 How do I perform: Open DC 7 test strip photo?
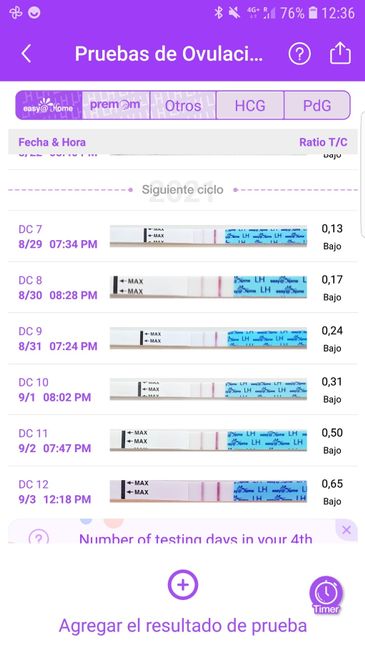(208, 236)
